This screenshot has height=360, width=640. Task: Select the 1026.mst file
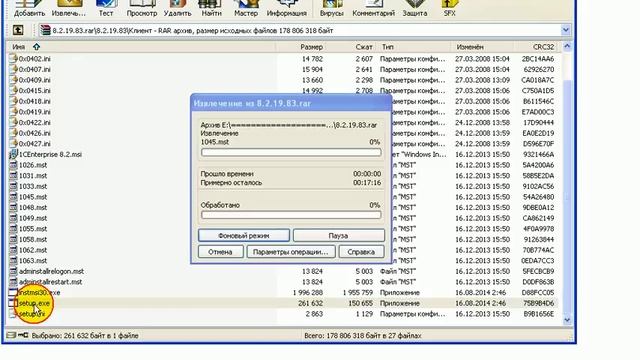[33, 165]
